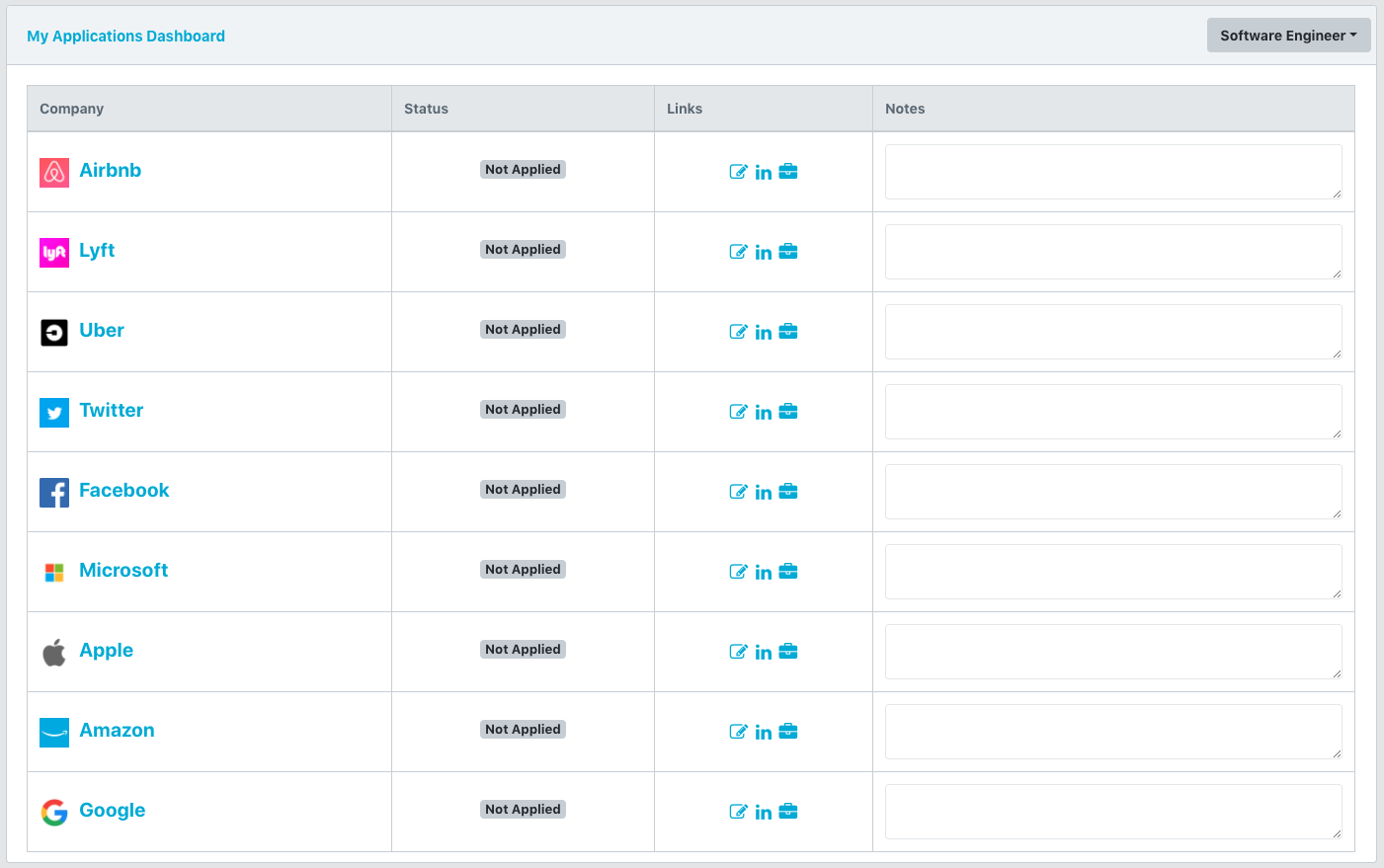
Task: Click the Not Applied badge for Facebook
Action: 523,490
